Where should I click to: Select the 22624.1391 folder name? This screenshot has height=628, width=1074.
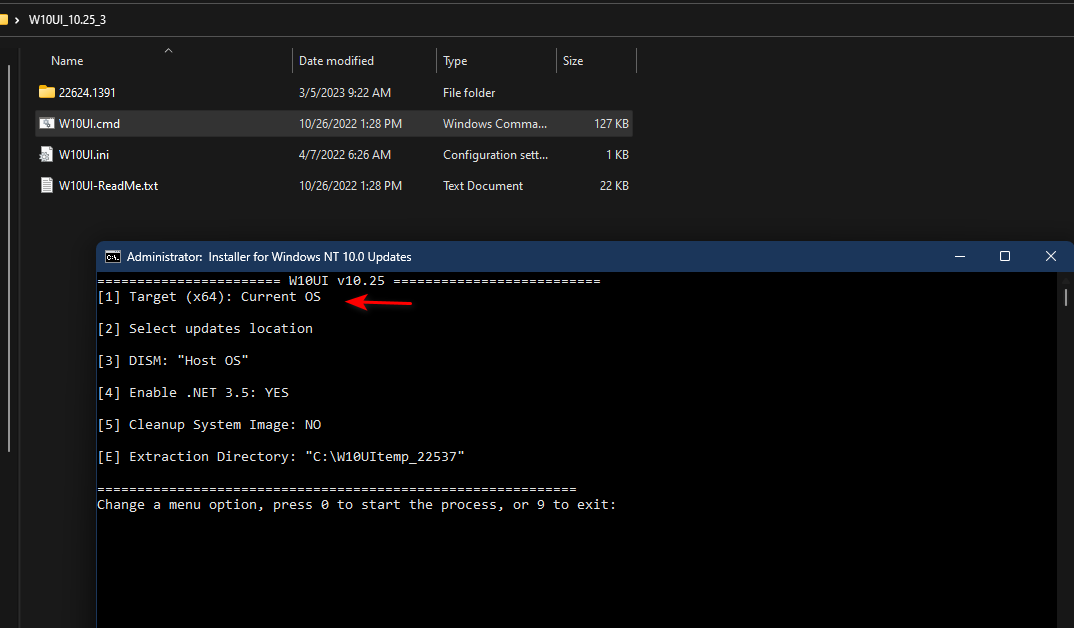pos(87,92)
